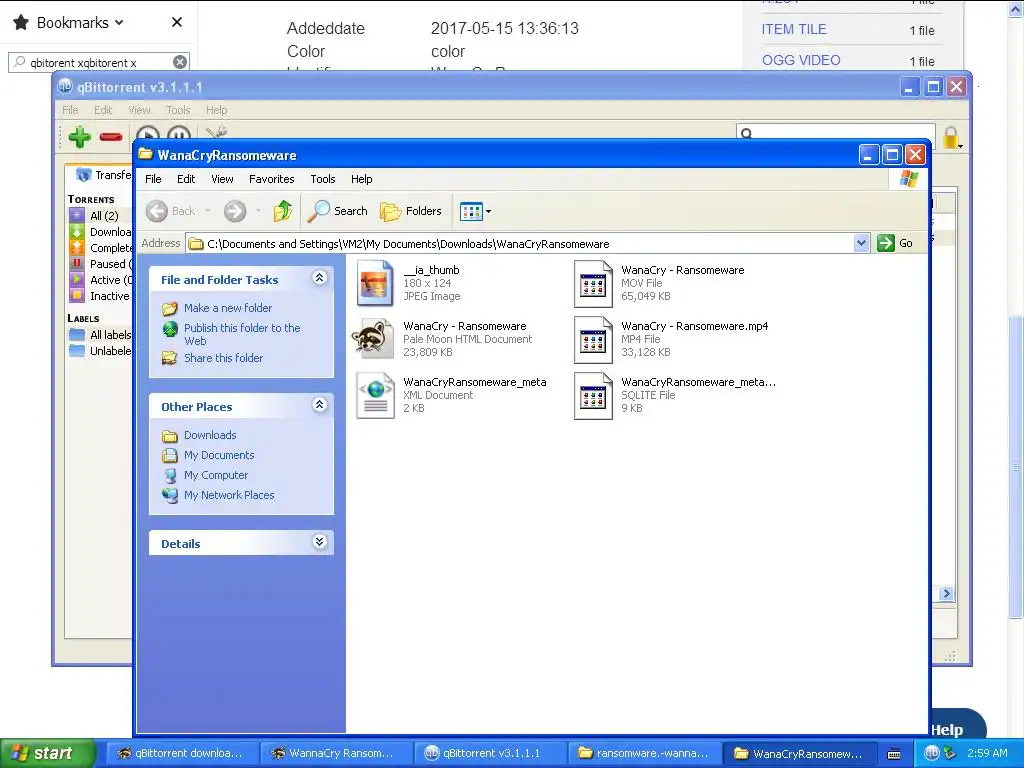Viewport: 1024px width, 768px height.
Task: Click the Forward arrow button in Explorer
Action: 235,211
